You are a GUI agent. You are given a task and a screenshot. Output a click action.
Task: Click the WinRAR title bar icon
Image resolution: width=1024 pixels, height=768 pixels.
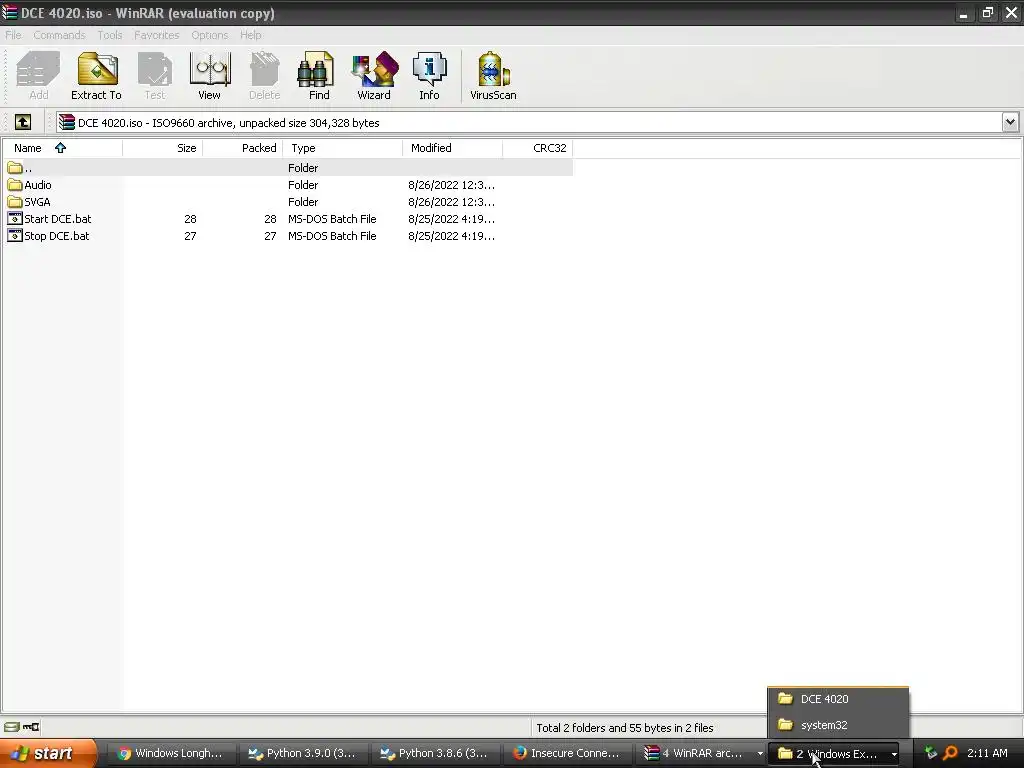pyautogui.click(x=9, y=12)
